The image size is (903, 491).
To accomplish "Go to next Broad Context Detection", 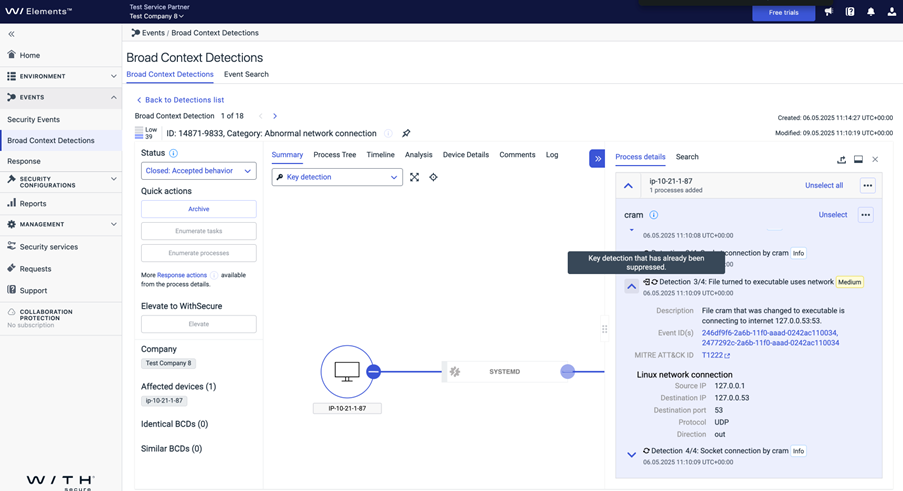I will tap(275, 116).
